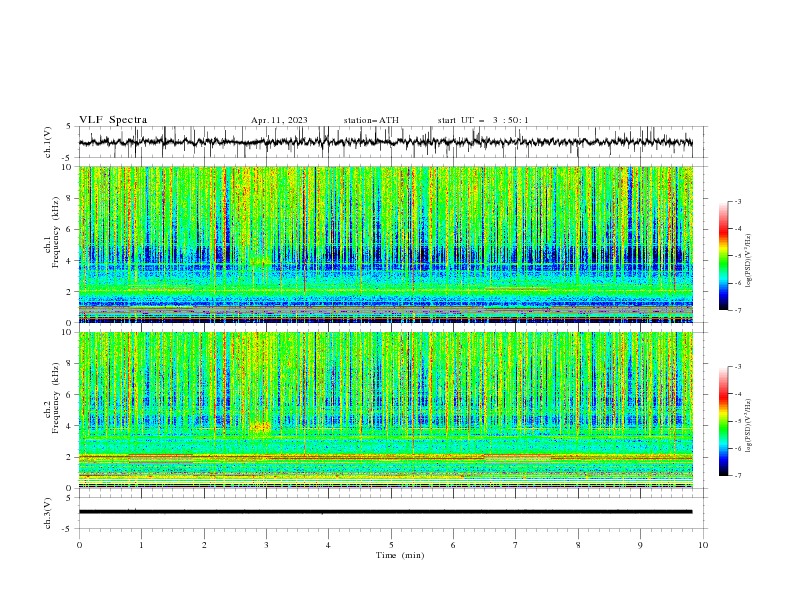The height and width of the screenshot is (612, 792).
Task: Click the '-3' value on ch.1 colorbar
Action: 737,201
